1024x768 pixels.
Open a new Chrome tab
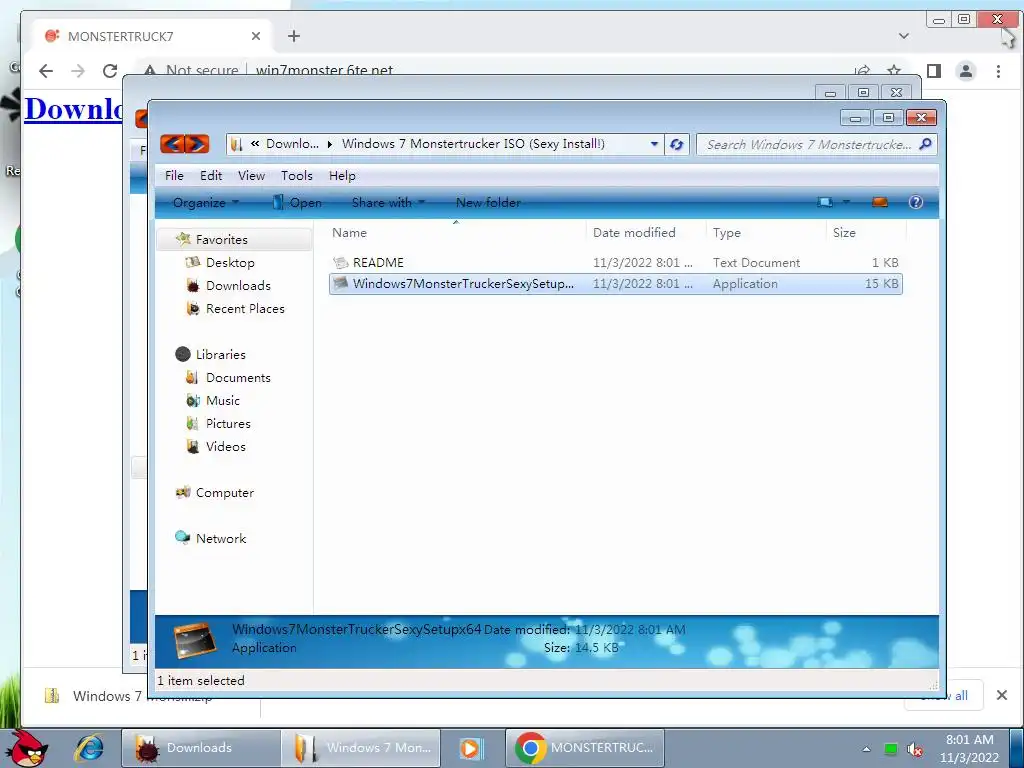[294, 36]
